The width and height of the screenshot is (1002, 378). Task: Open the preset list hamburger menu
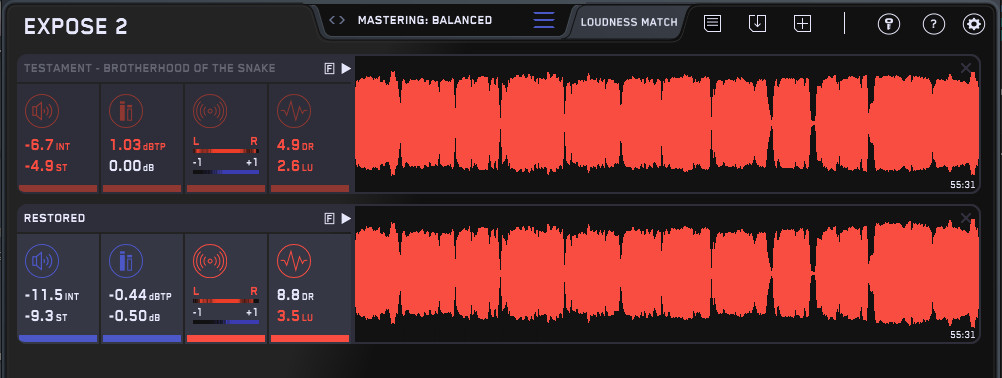tap(544, 20)
